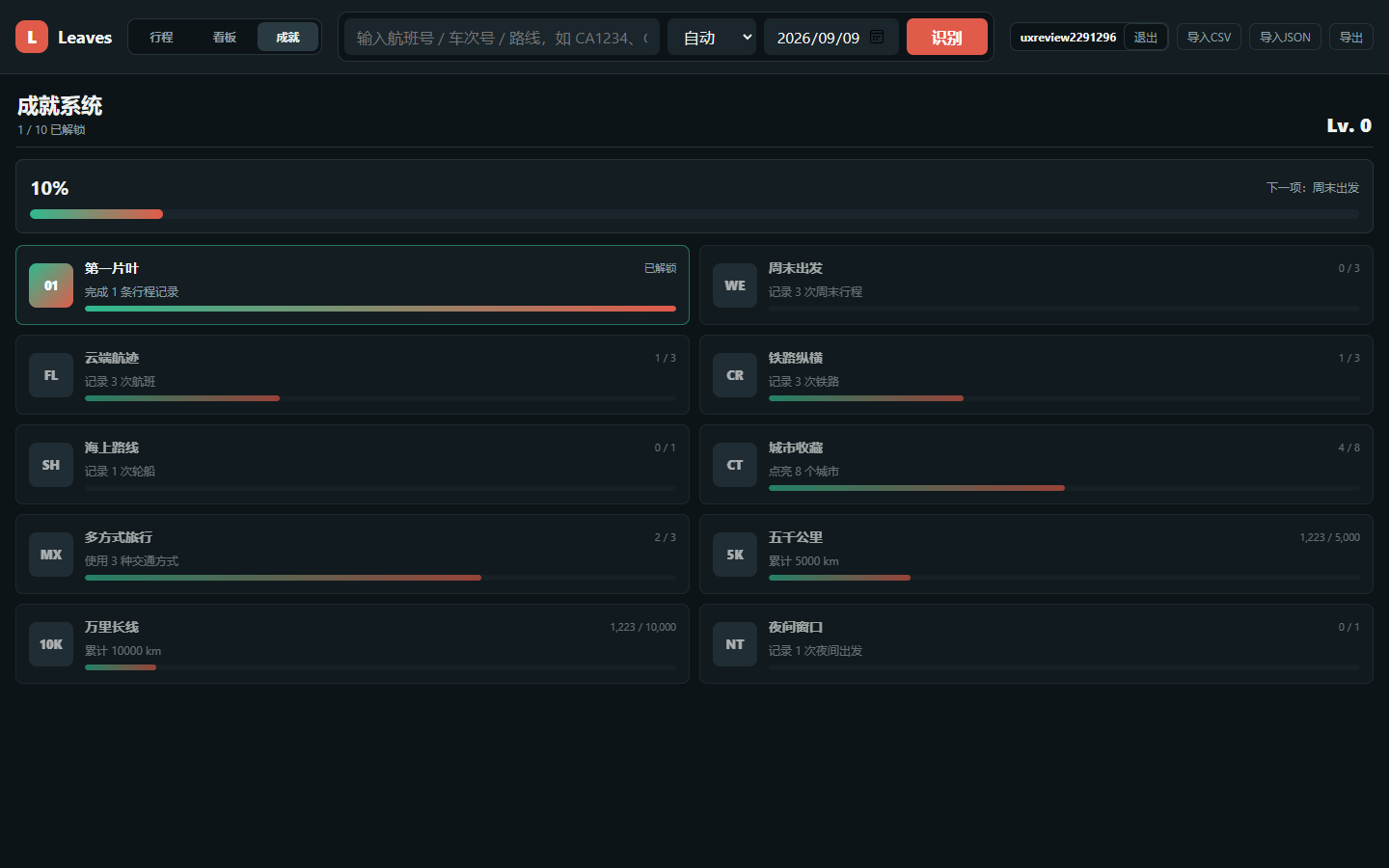Viewport: 1389px width, 868px height.
Task: Click the 记录 1 次夜间出发 description
Action: (x=815, y=650)
